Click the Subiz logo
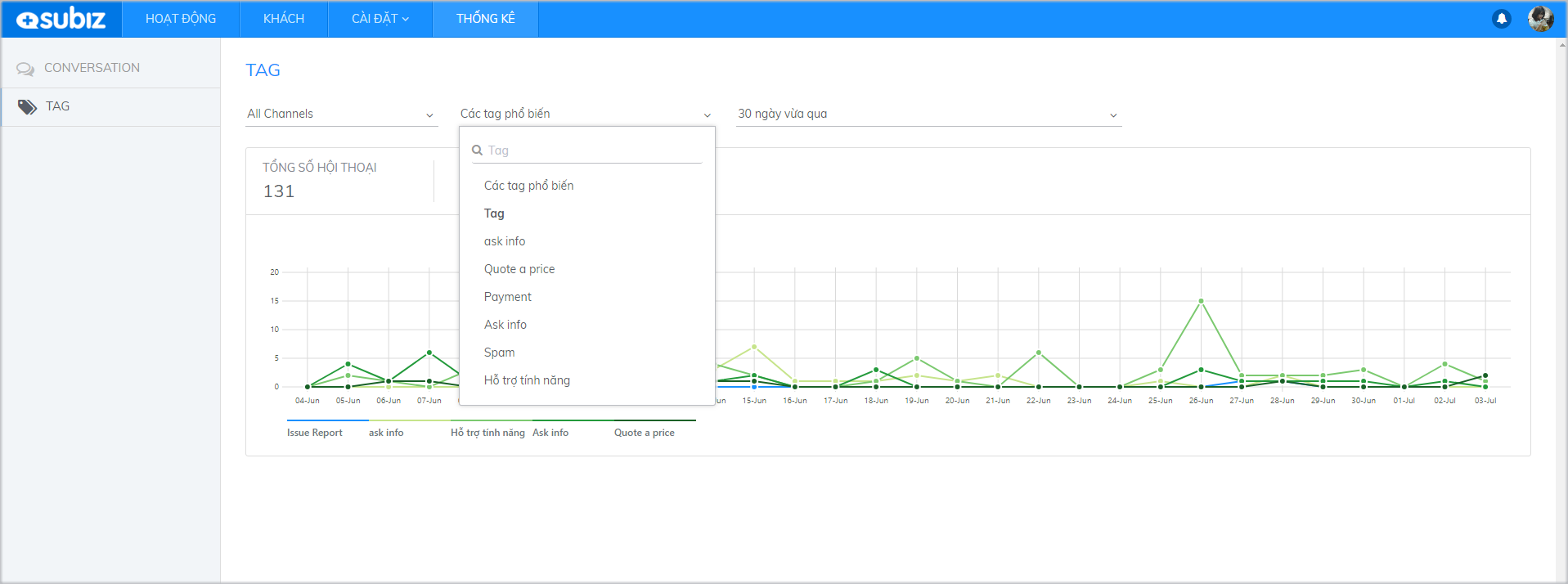The height and width of the screenshot is (584, 1568). click(61, 19)
